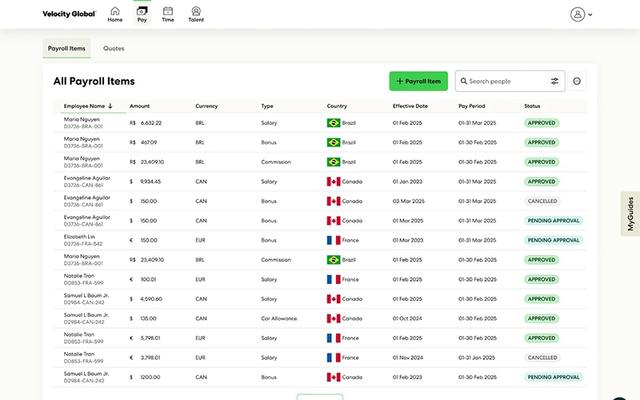
Task: Click EUR currency in Elizabeth Lin row
Action: (x=200, y=240)
